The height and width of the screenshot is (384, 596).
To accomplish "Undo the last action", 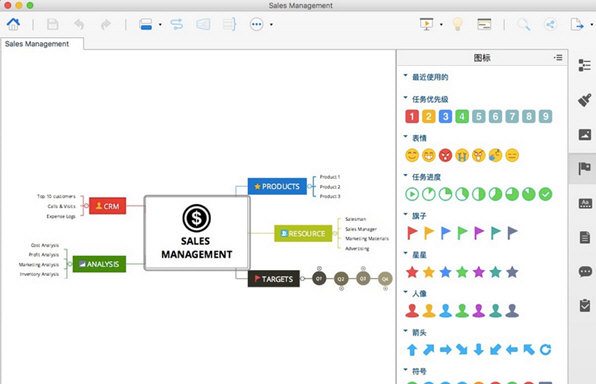I will [79, 24].
